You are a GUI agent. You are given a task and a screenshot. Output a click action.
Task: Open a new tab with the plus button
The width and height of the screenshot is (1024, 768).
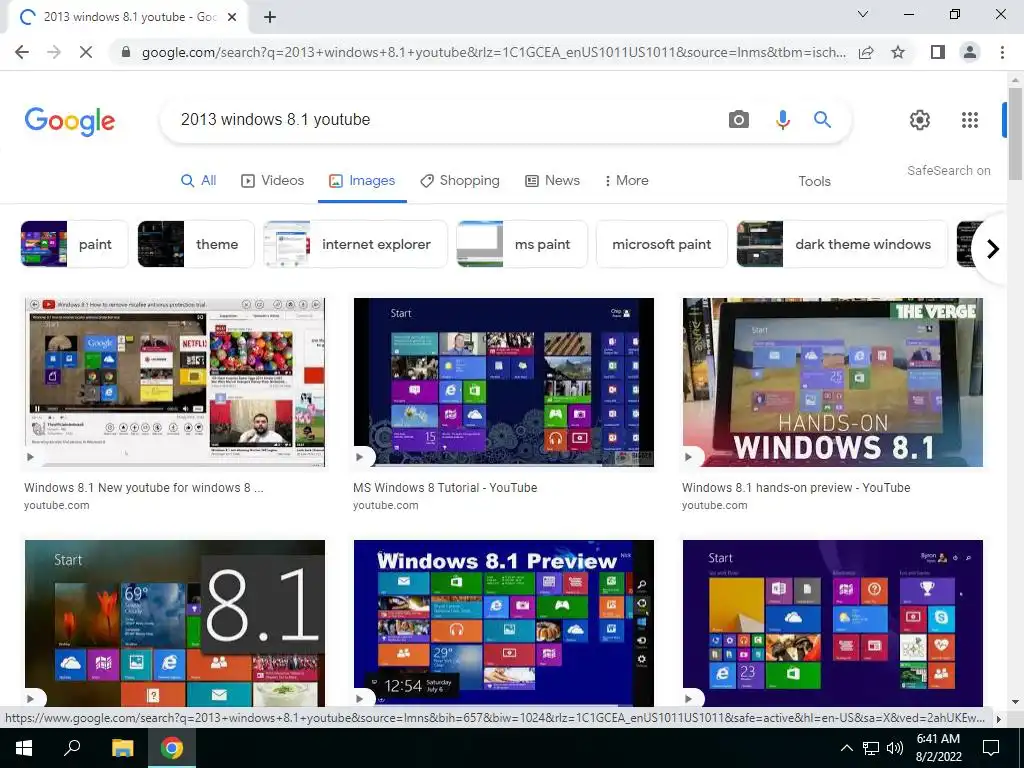point(270,17)
